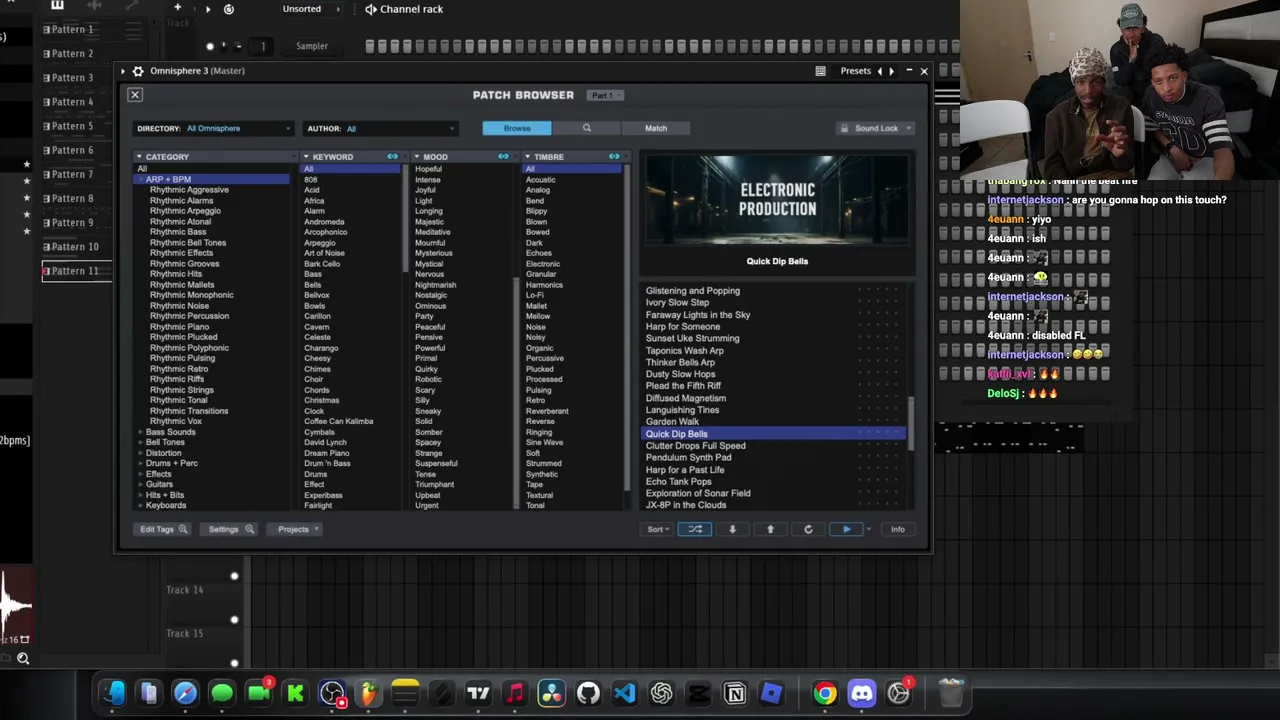Refresh the patch list

(808, 529)
